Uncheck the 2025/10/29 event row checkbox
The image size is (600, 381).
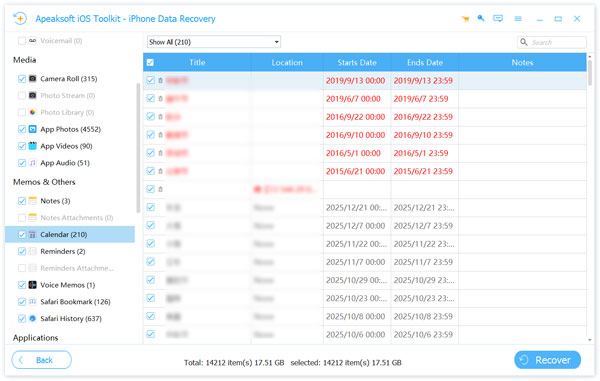(150, 280)
